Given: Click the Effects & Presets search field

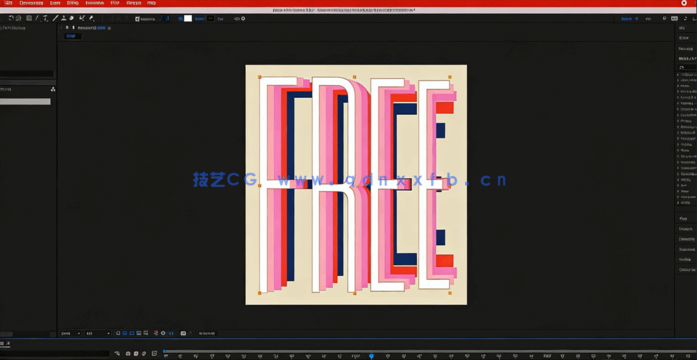Looking at the screenshot, I should pyautogui.click(x=687, y=67).
